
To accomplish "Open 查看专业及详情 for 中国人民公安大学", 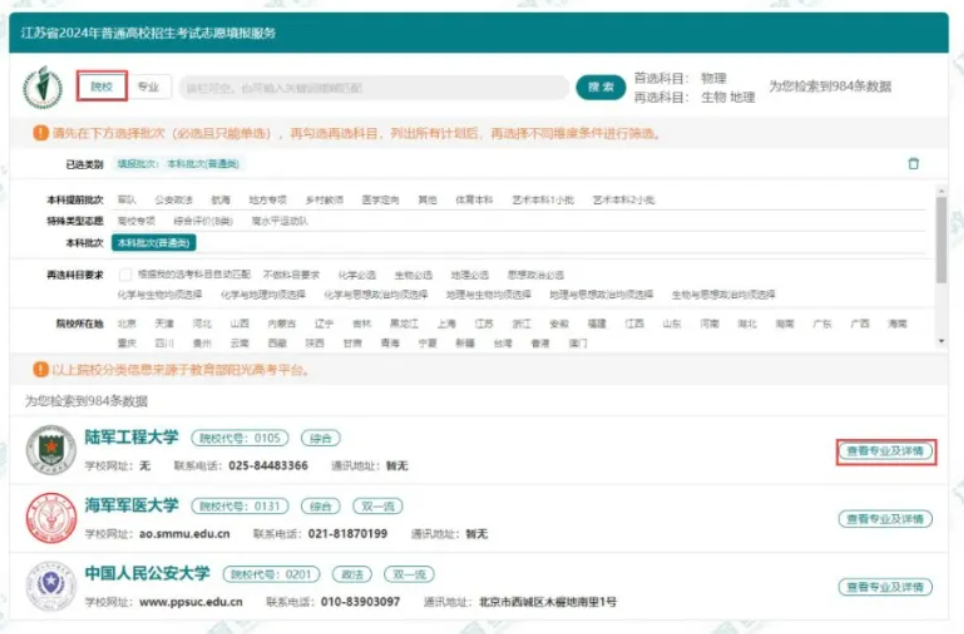I will tap(885, 587).
